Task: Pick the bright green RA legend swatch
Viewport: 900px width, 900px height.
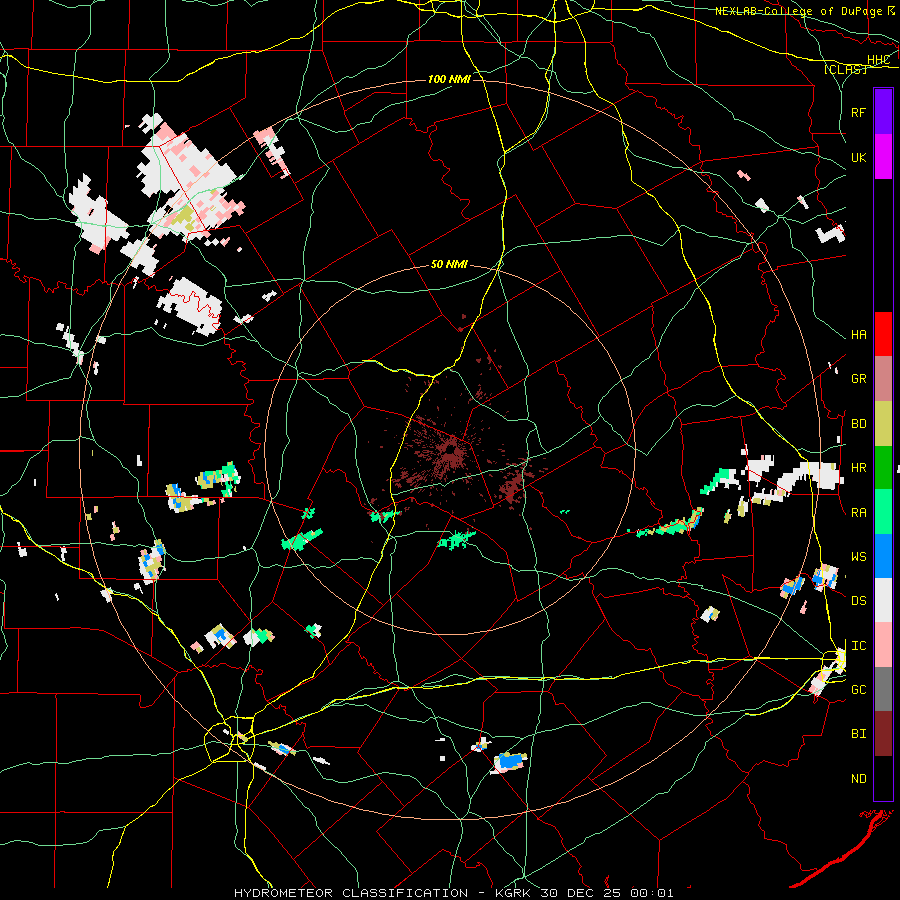Action: point(883,512)
